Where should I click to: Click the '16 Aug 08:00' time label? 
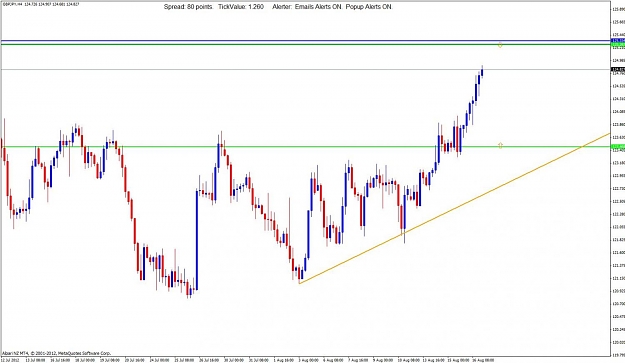483,360
